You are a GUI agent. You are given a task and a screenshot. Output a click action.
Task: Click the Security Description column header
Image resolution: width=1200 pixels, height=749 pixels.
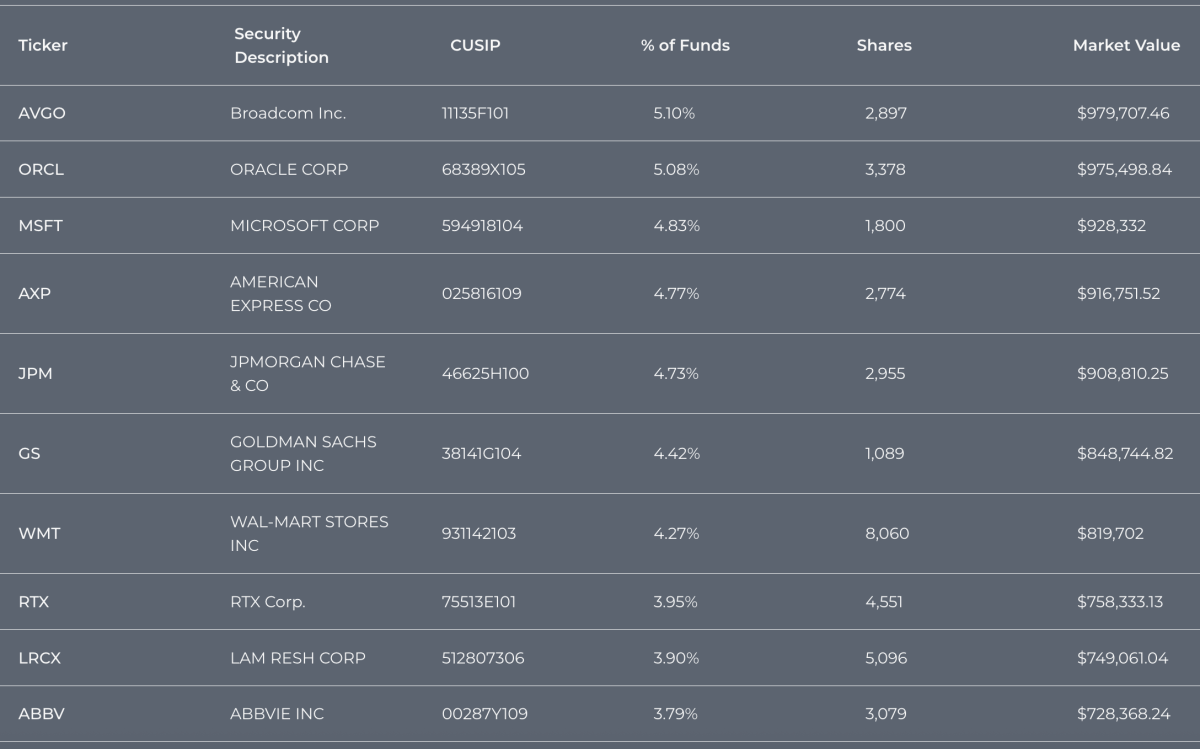tap(281, 46)
